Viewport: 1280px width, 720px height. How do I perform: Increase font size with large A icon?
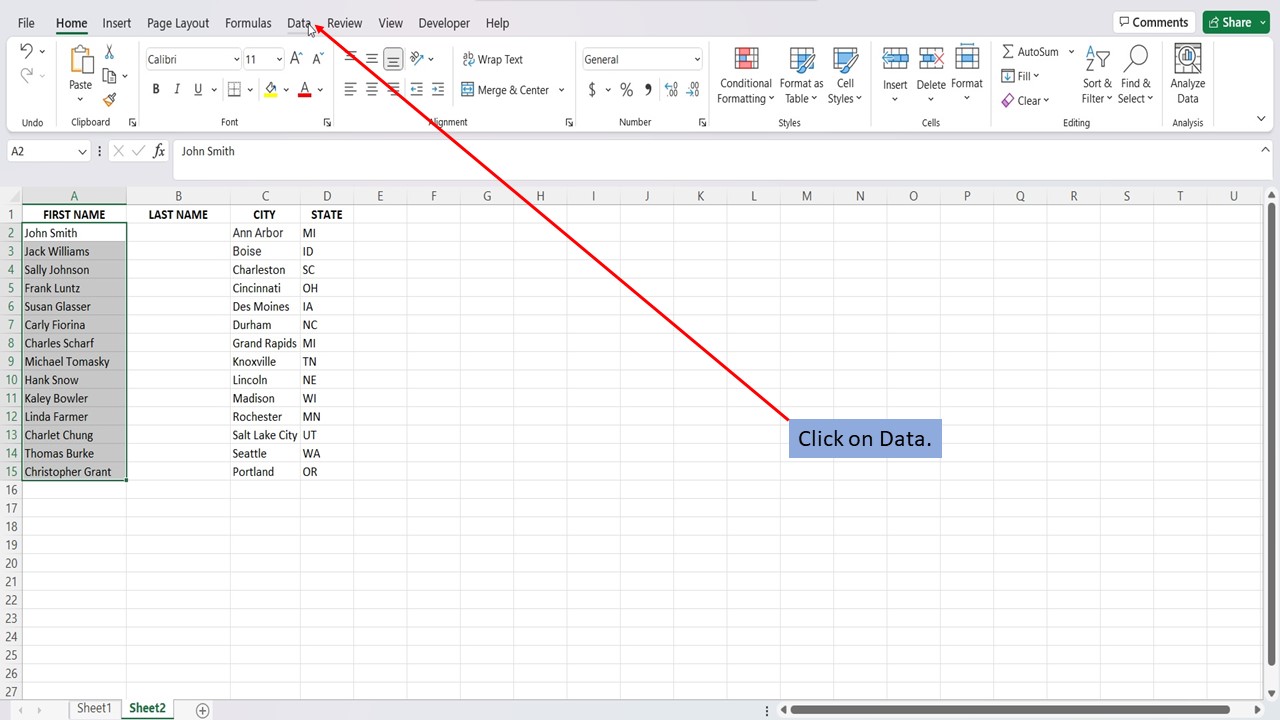click(296, 59)
